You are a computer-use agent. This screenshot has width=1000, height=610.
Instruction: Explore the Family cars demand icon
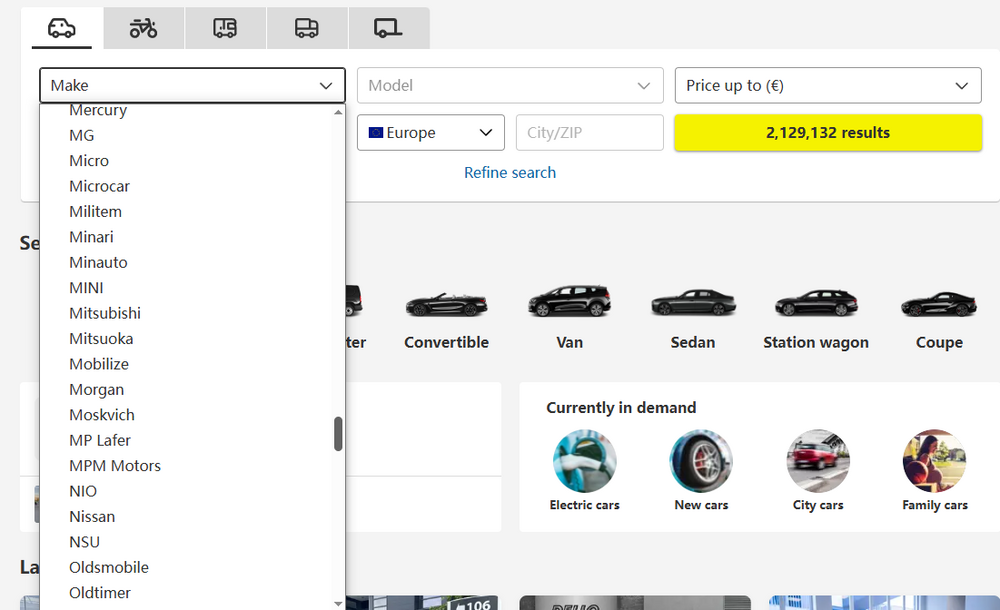click(x=934, y=461)
